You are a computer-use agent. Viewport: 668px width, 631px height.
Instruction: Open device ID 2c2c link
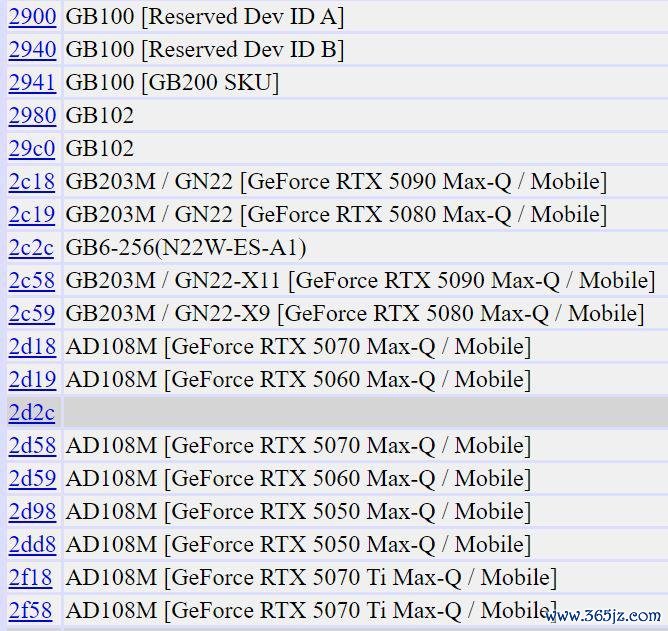click(x=32, y=248)
